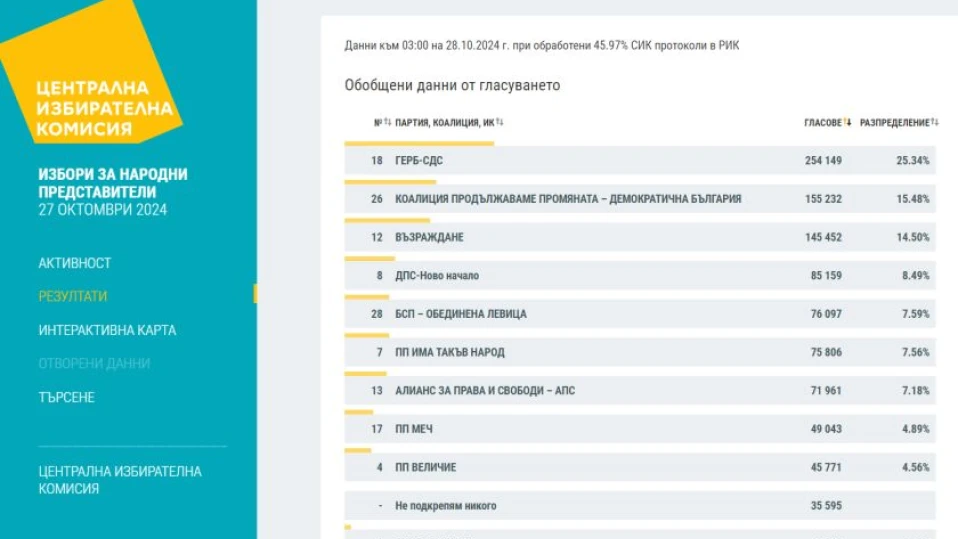Sort by ПАРТИЯ, КОАЛИЦИЯ, ИК arrows icon

pos(500,122)
